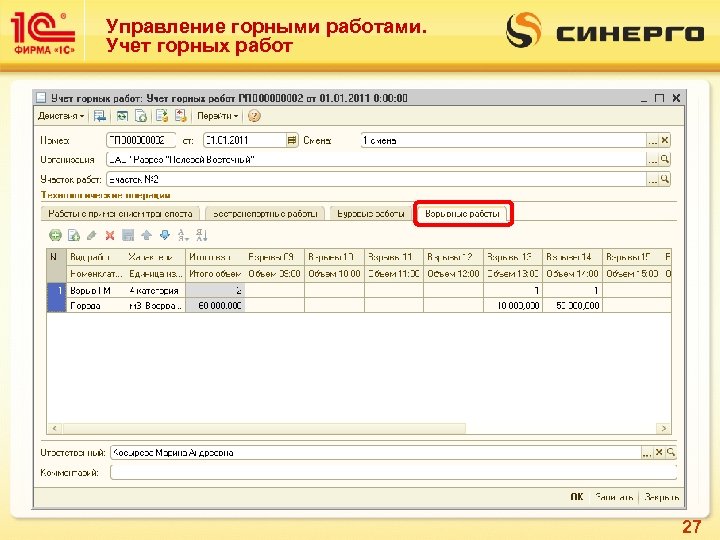
Task: Click the Объем 09:00 column header
Action: (275, 274)
